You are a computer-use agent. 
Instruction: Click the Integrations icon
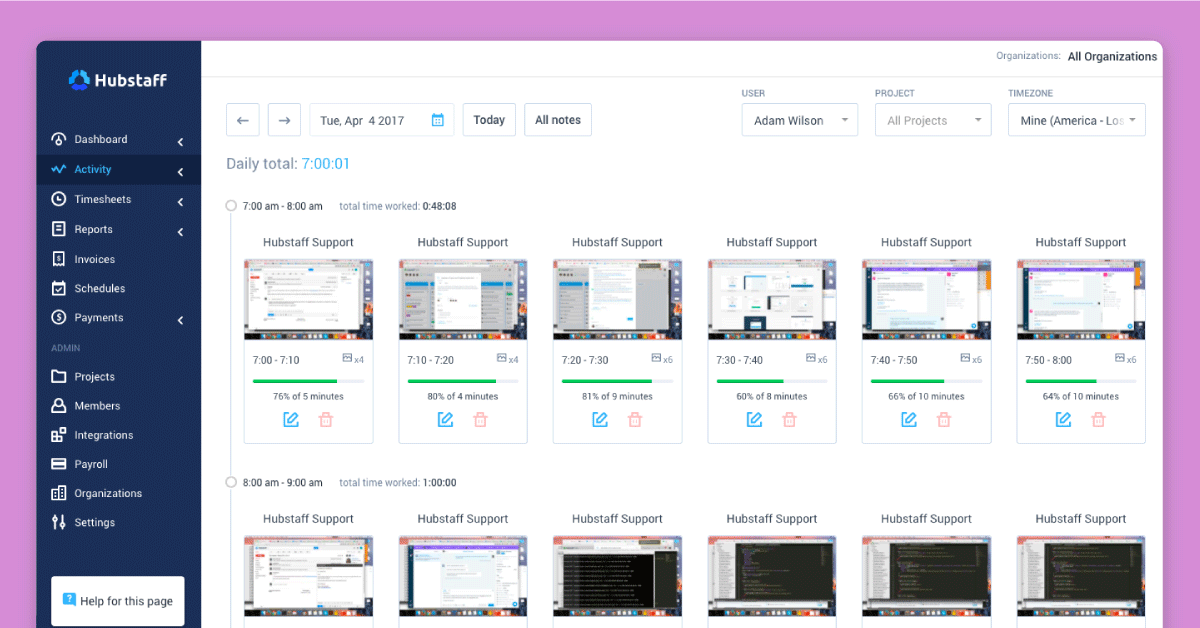pyautogui.click(x=58, y=435)
